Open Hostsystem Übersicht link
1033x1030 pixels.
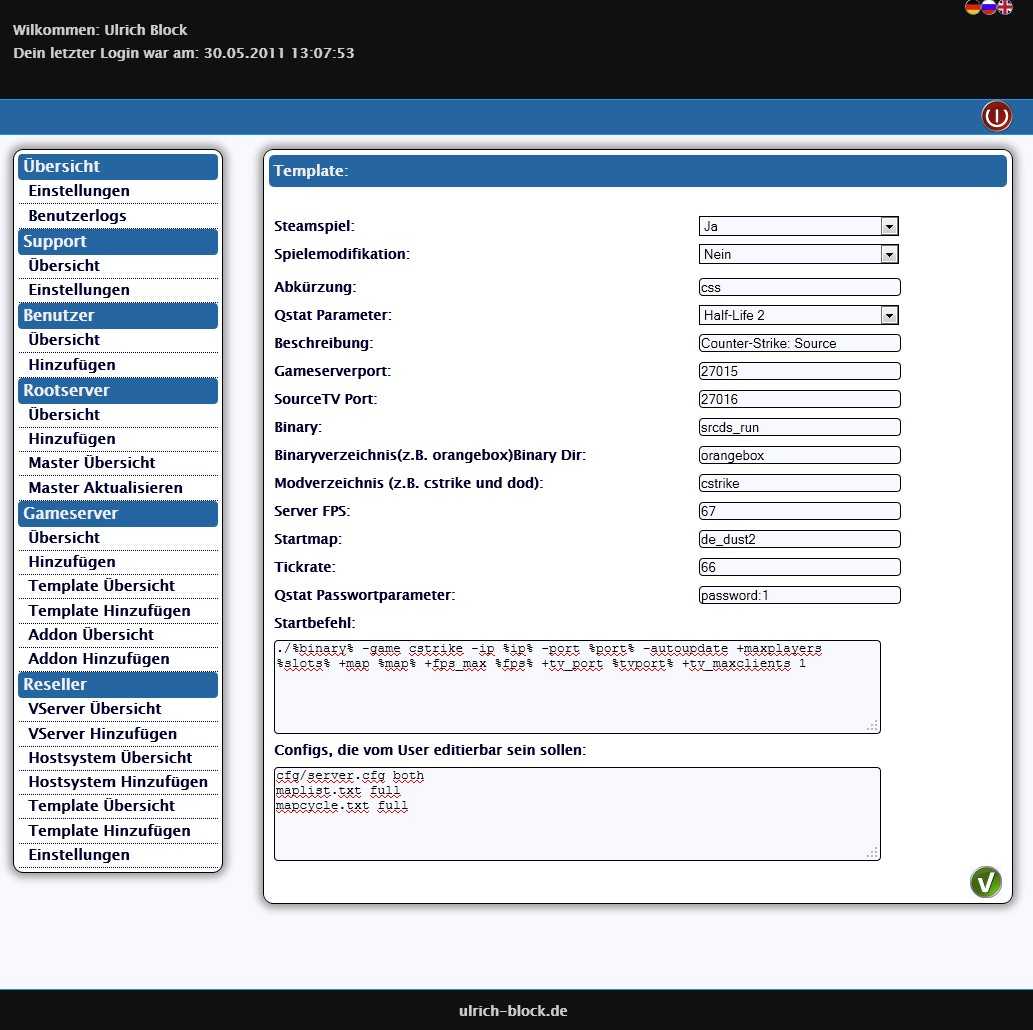point(110,758)
